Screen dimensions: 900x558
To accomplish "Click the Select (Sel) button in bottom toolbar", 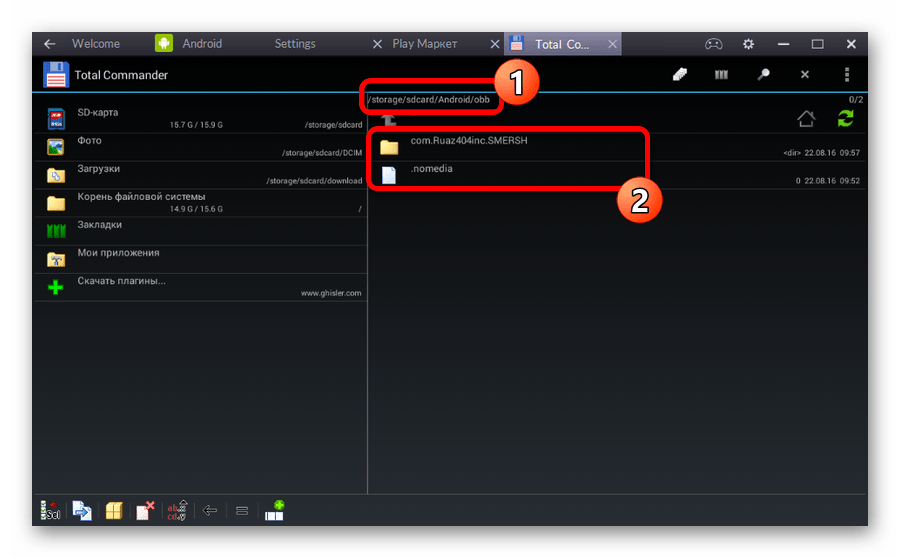I will click(51, 510).
